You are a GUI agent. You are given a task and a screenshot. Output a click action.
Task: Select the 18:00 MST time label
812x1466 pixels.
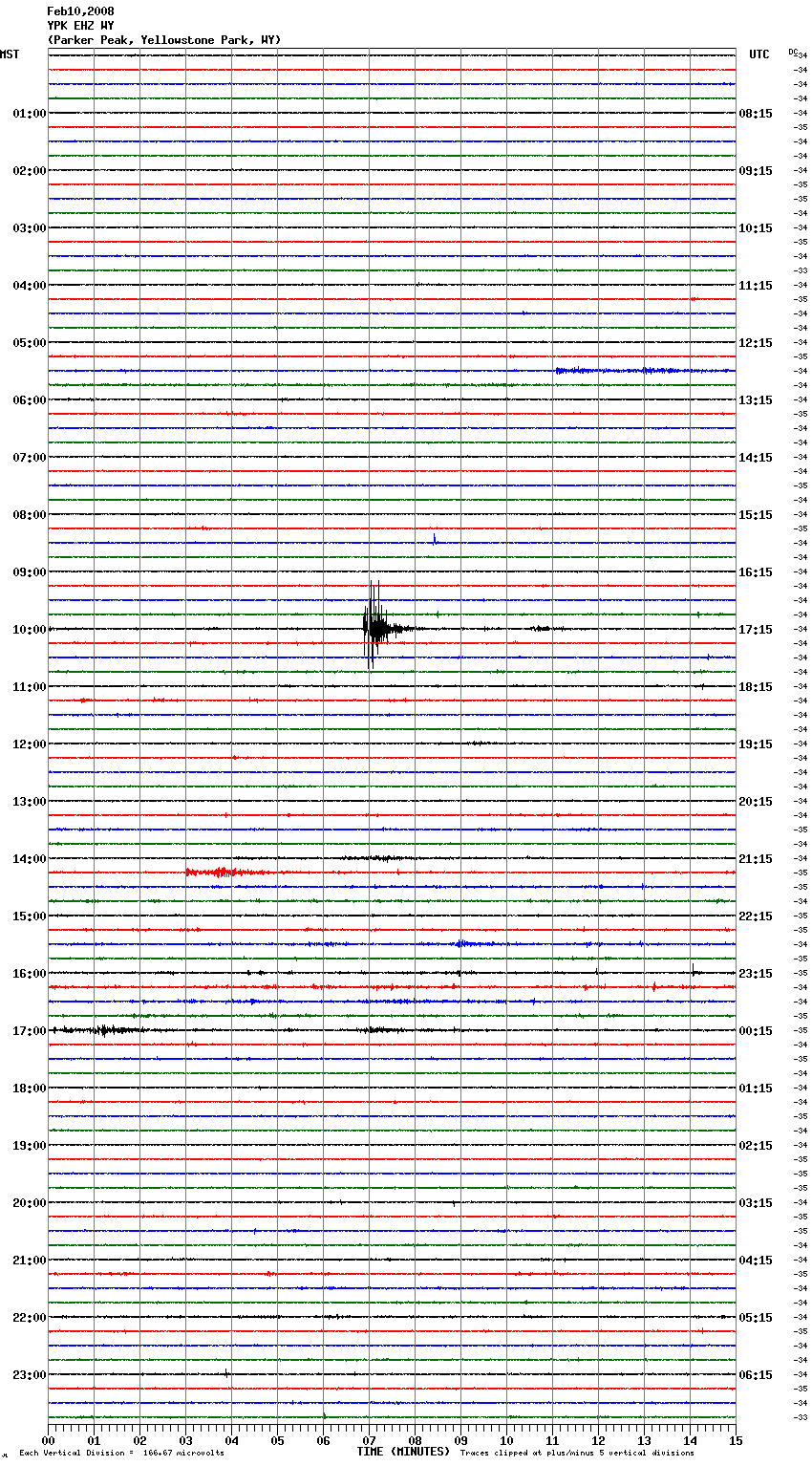coord(30,1088)
